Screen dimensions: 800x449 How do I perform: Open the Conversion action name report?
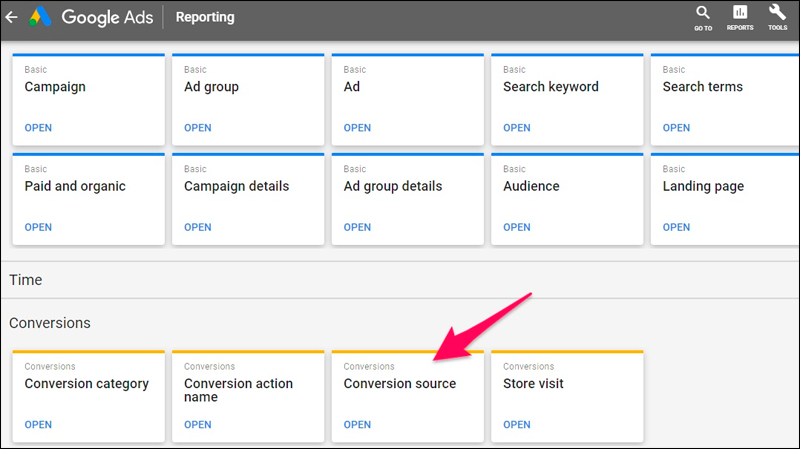[x=197, y=425]
